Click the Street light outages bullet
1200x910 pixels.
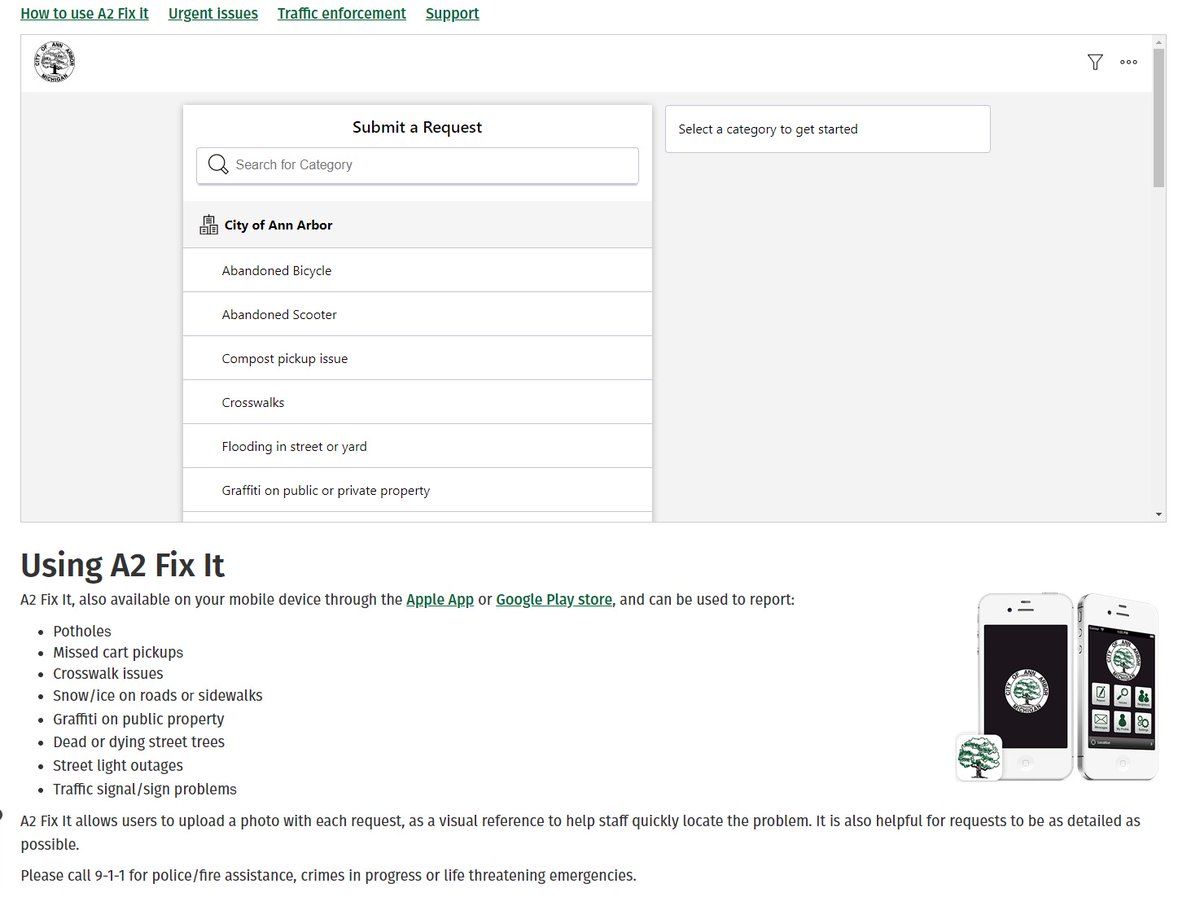[118, 765]
